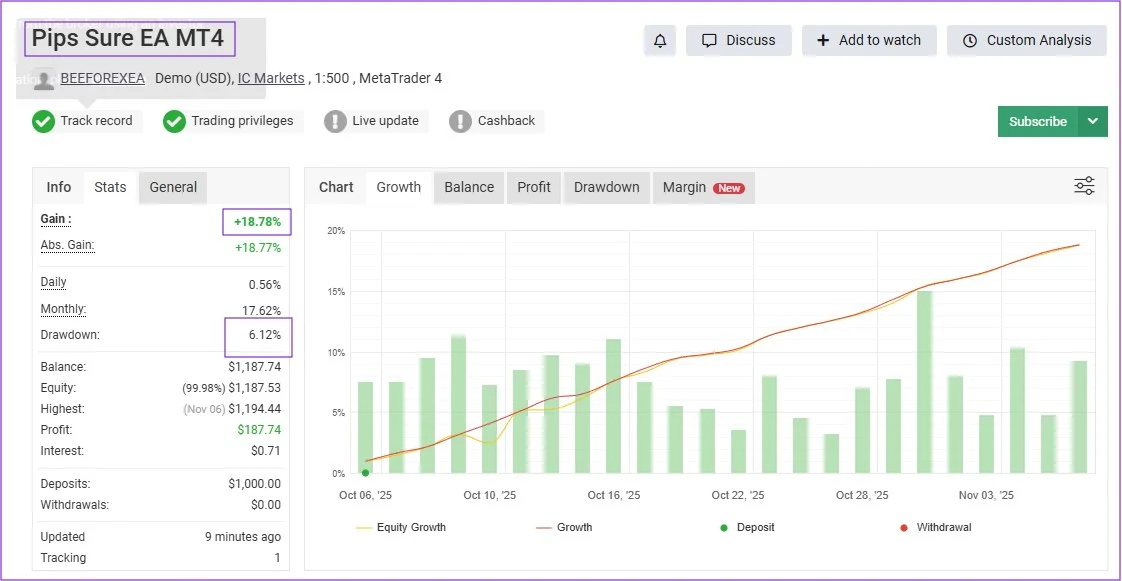Click the green check on Trading privileges
Viewport: 1122px width, 581px height.
coord(174,121)
